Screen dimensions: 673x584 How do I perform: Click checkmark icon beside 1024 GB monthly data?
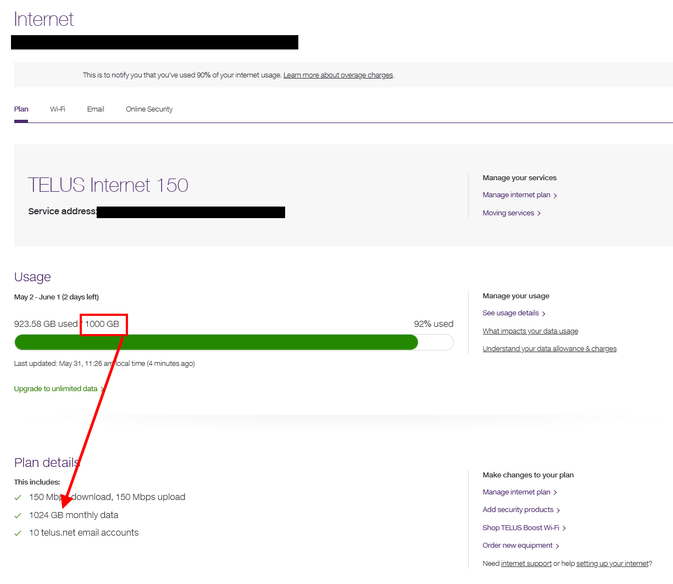click(18, 515)
